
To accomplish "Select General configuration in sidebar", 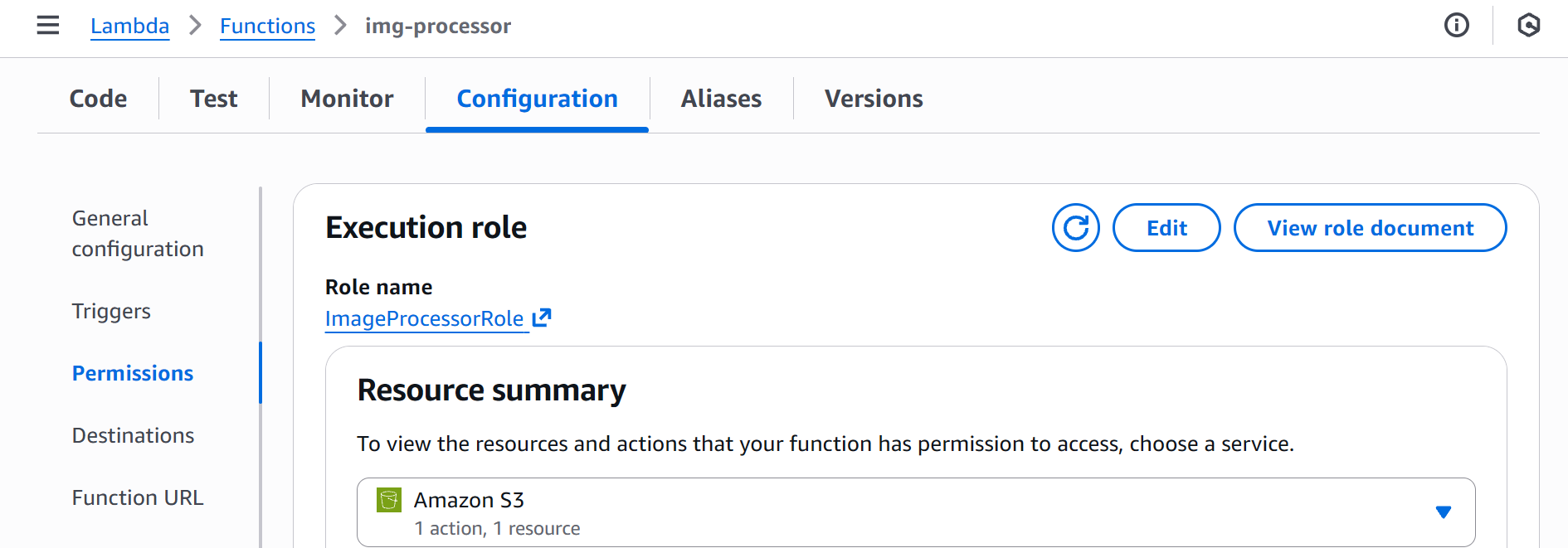I will tap(138, 233).
